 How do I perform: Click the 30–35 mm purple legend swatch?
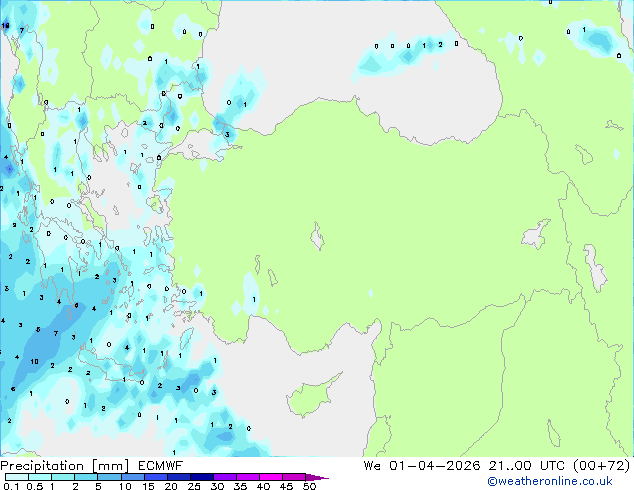pos(224,477)
